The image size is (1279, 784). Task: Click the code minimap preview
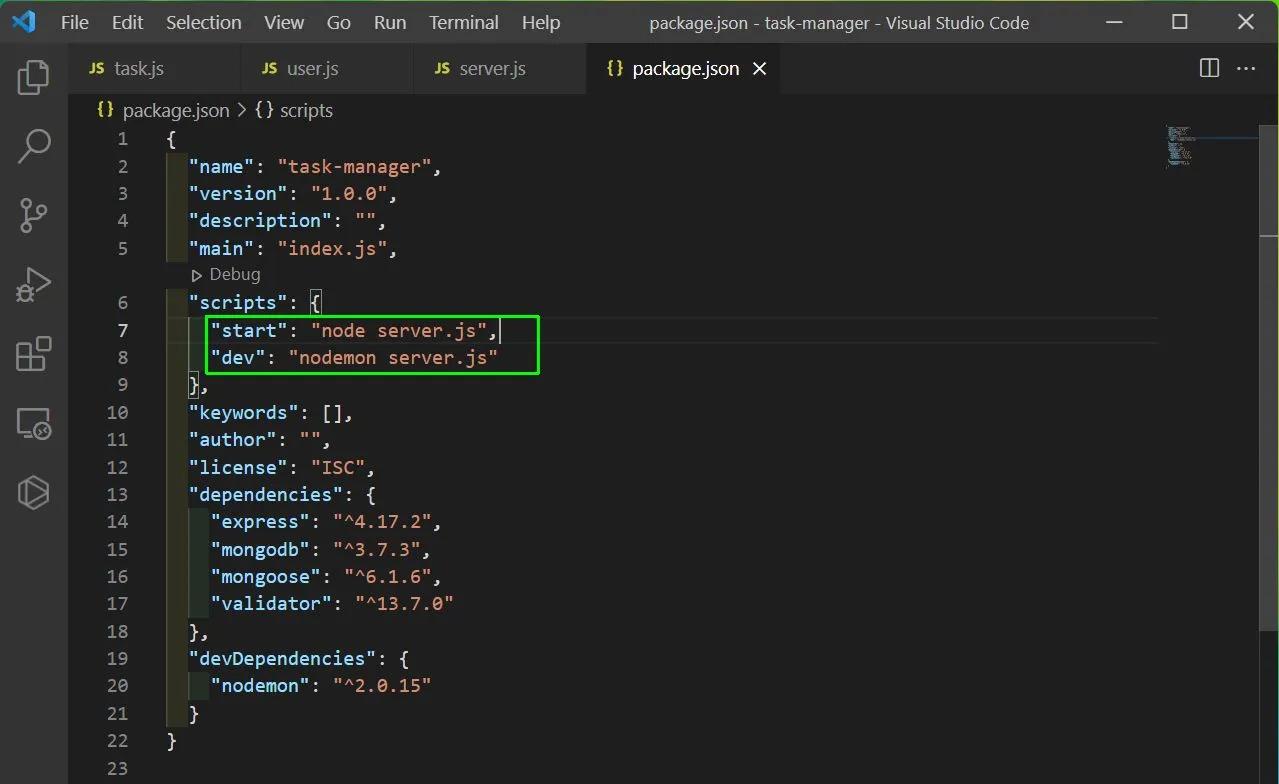pos(1179,146)
